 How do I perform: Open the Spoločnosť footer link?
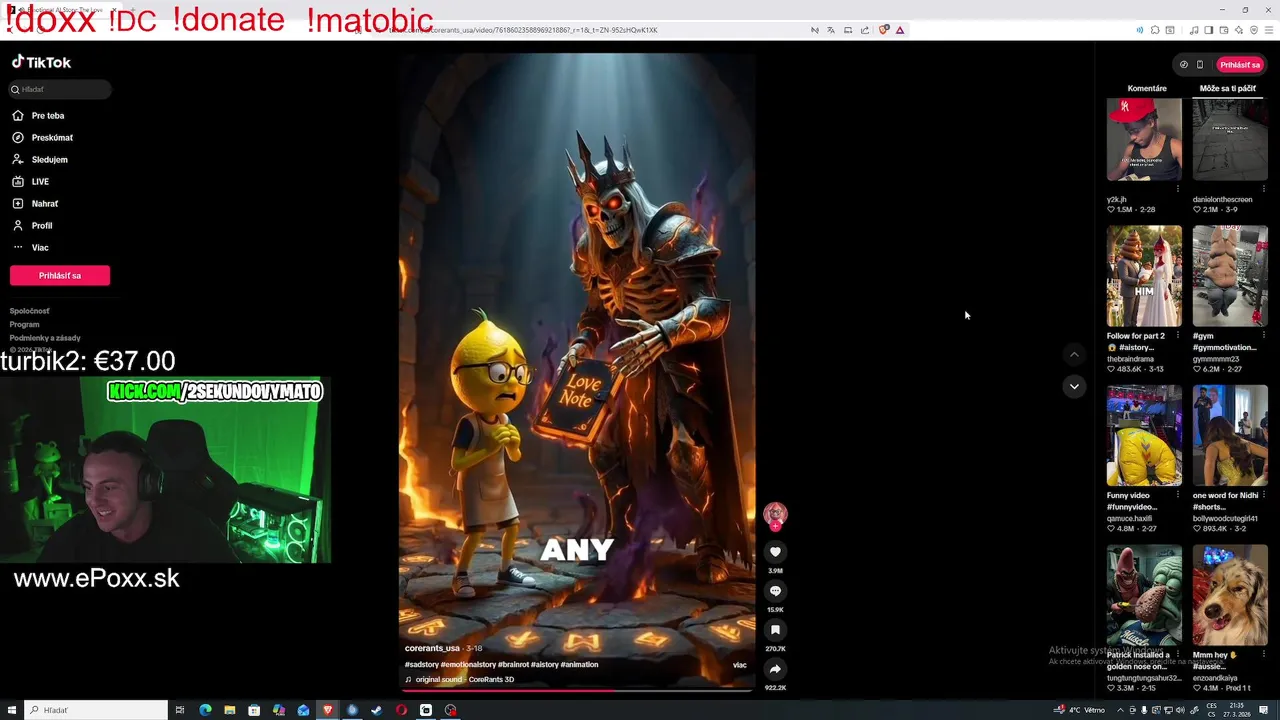(29, 311)
